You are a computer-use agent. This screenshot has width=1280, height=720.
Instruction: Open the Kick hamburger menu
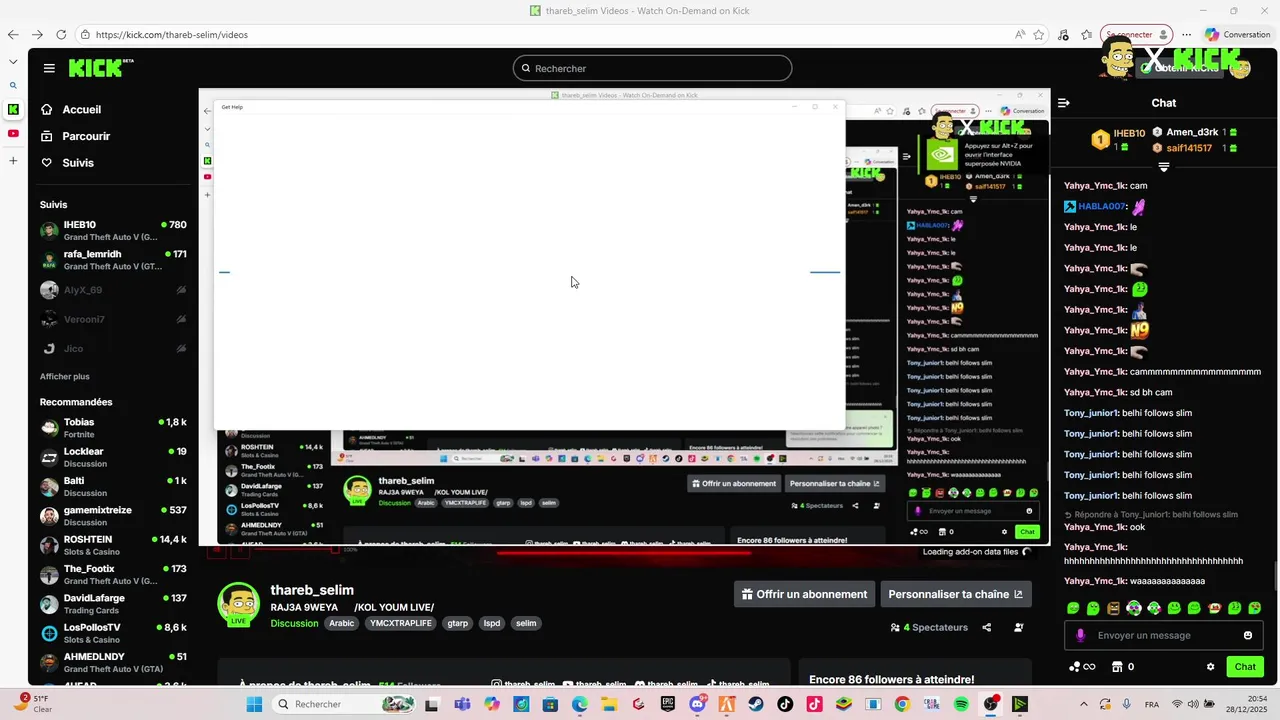[49, 68]
